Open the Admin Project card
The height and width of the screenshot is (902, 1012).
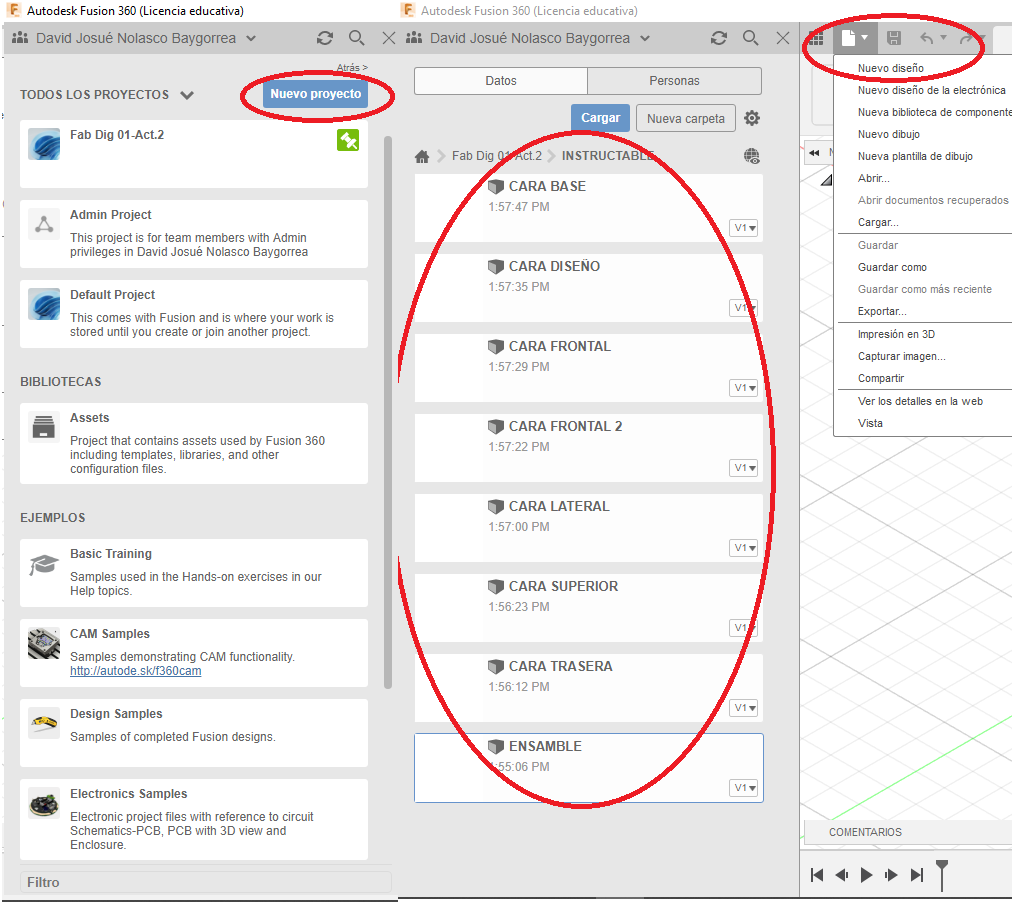point(194,234)
